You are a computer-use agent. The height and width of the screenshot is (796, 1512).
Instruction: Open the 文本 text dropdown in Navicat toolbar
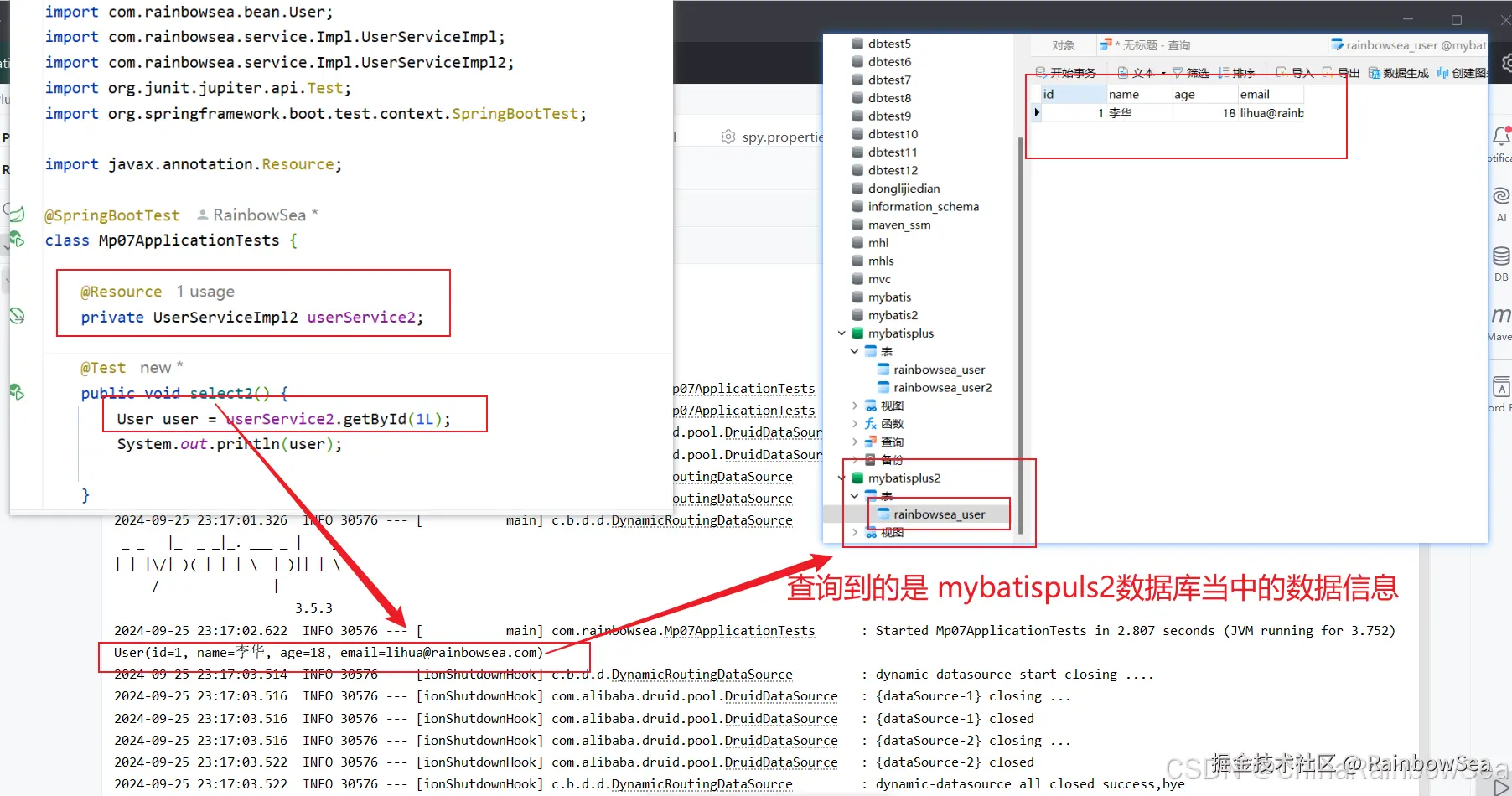(1142, 73)
